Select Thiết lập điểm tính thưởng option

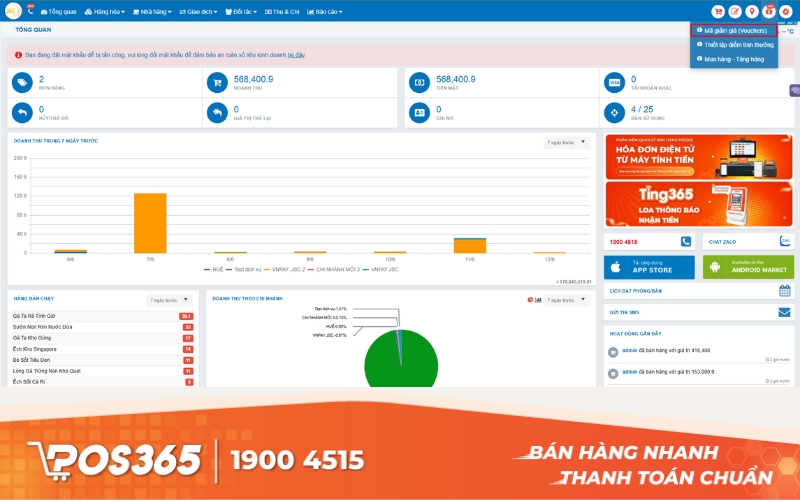[734, 45]
